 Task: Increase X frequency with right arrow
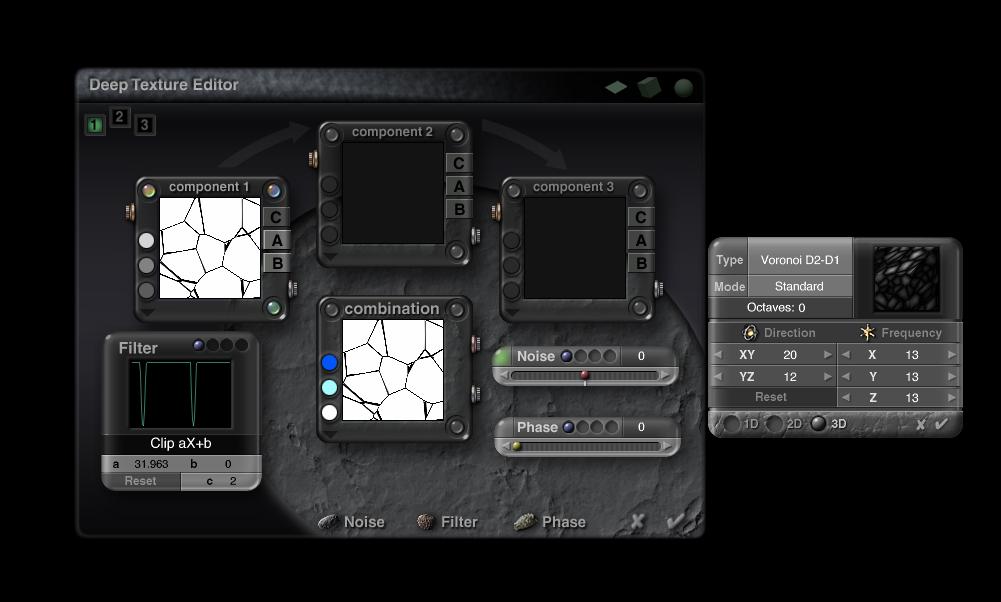[952, 354]
